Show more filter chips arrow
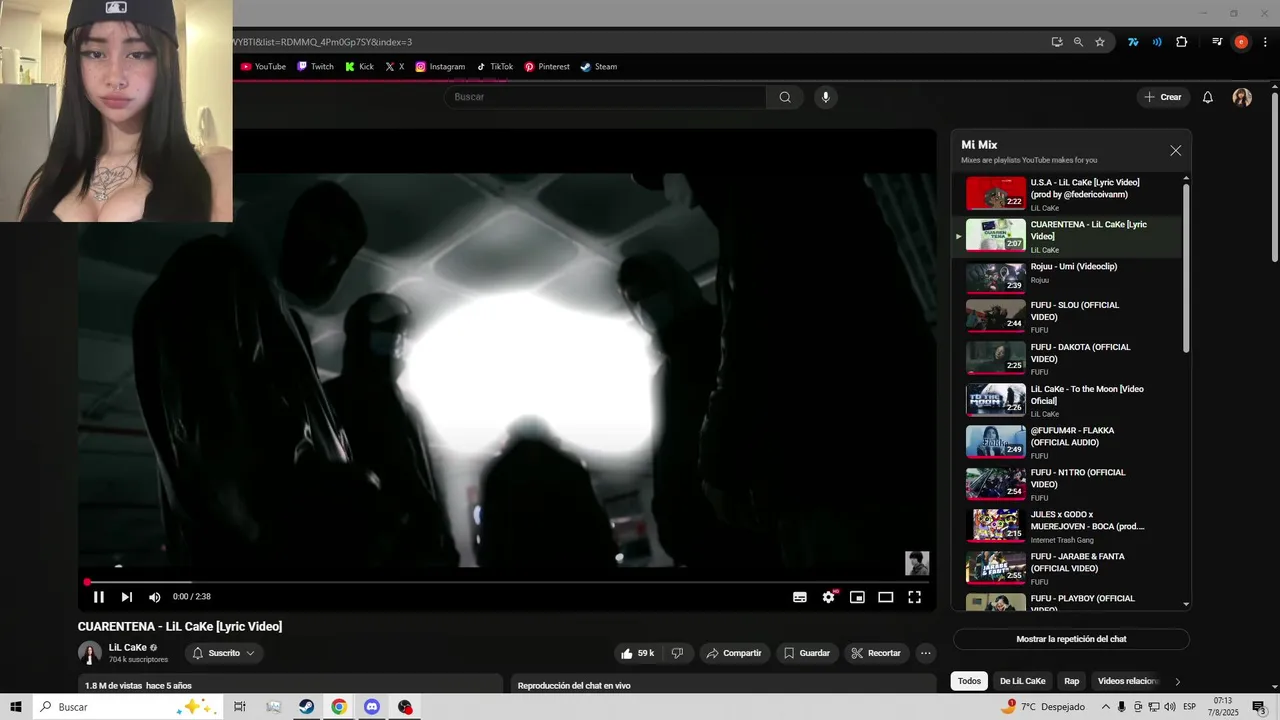 click(x=1177, y=681)
